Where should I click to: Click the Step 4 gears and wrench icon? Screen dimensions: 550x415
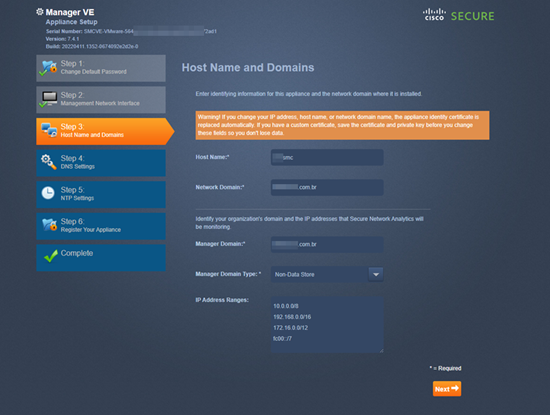tap(49, 162)
